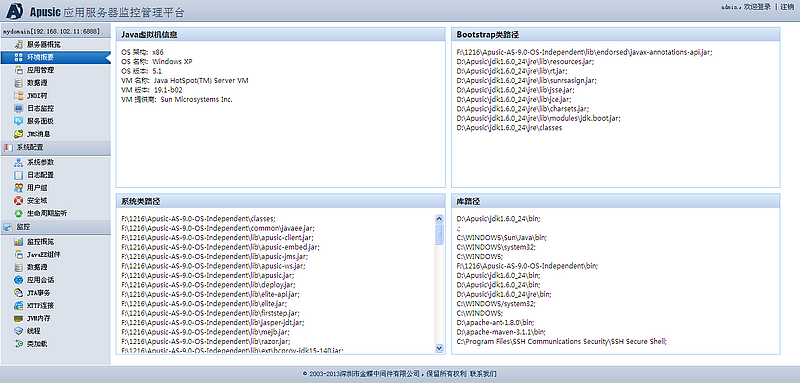Screen dimensions: 800x383
Task: Open JVM内存 monitoring entry
Action: pyautogui.click(x=39, y=318)
